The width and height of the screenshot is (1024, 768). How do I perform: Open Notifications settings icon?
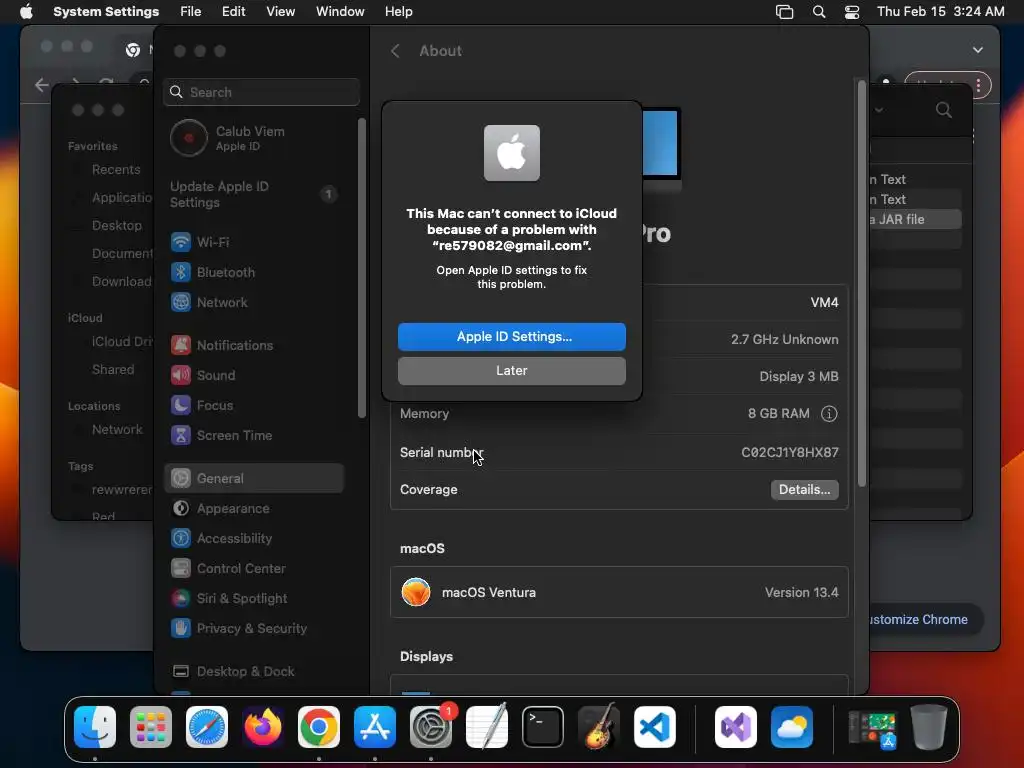coord(181,345)
